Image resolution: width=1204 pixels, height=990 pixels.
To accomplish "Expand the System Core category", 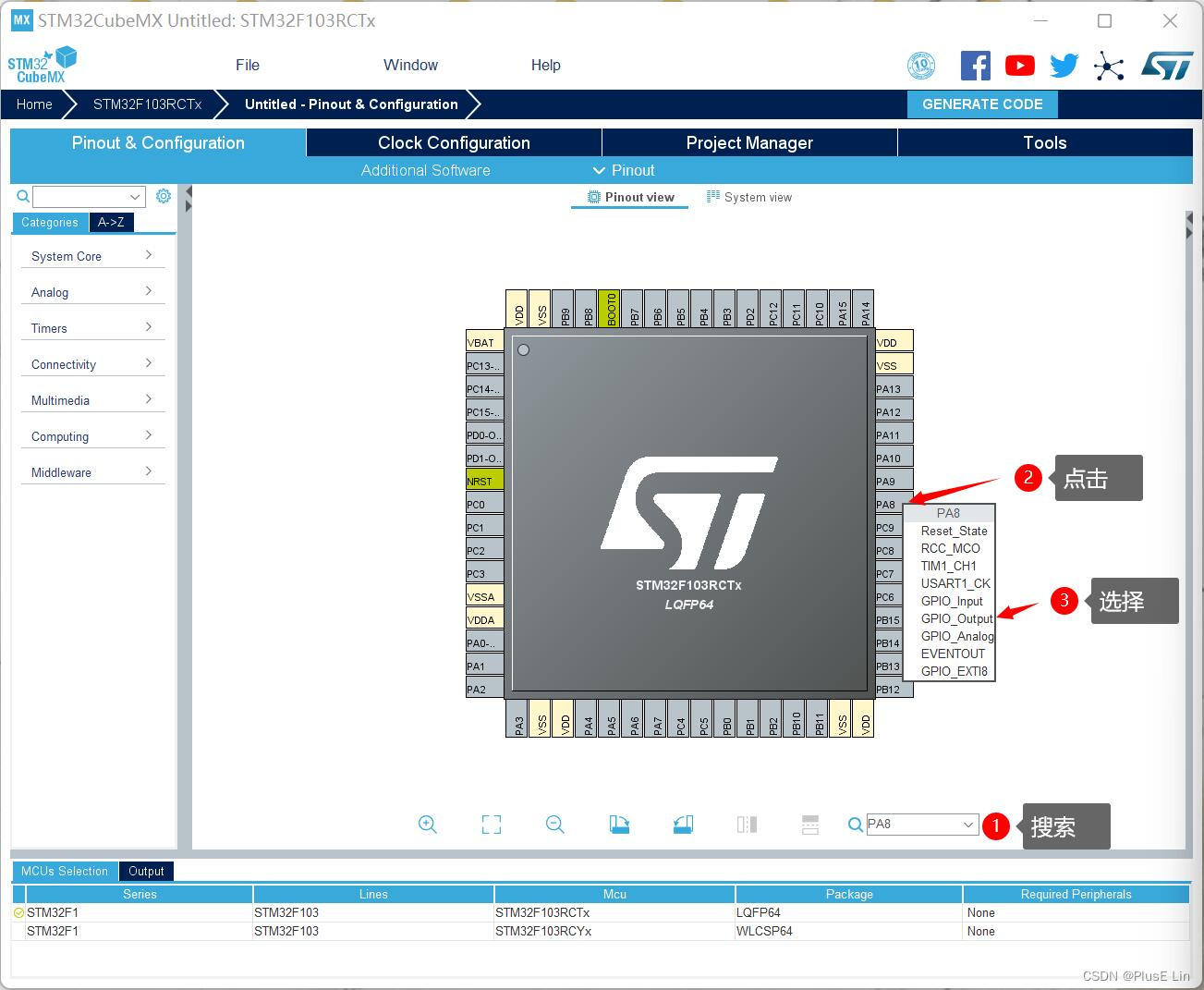I will click(92, 256).
